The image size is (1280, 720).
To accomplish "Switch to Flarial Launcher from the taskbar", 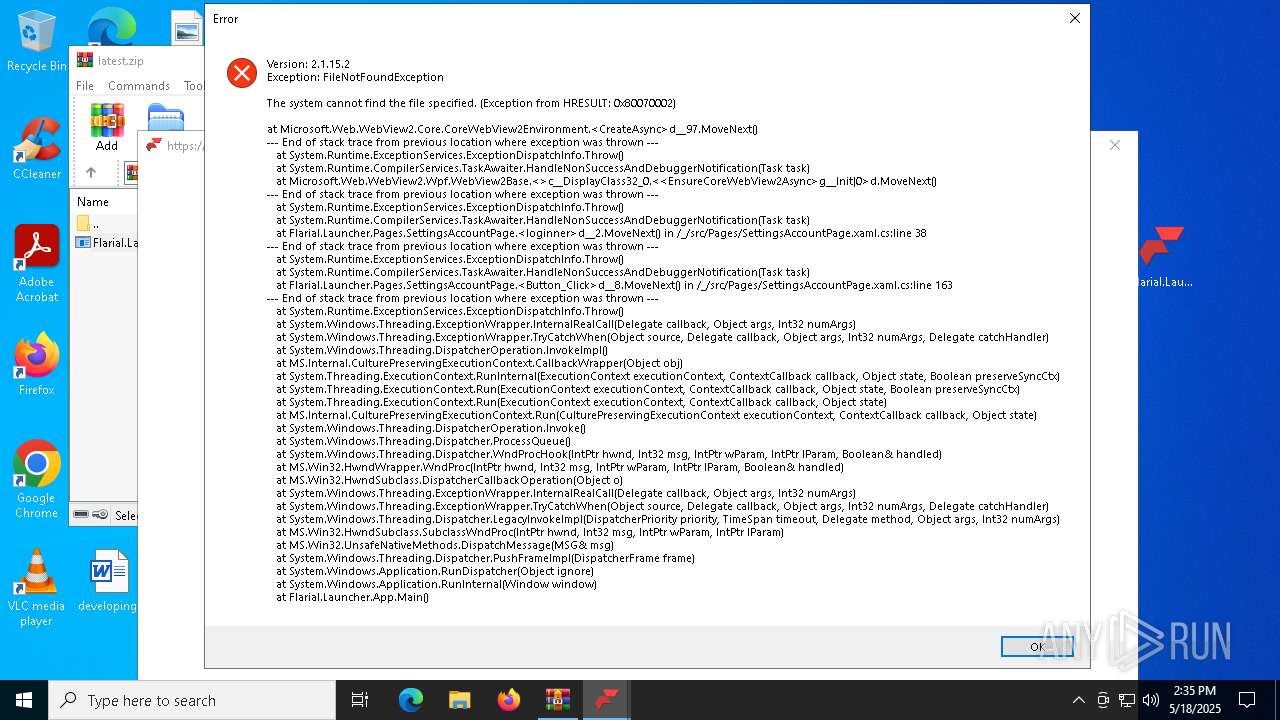I will (606, 700).
